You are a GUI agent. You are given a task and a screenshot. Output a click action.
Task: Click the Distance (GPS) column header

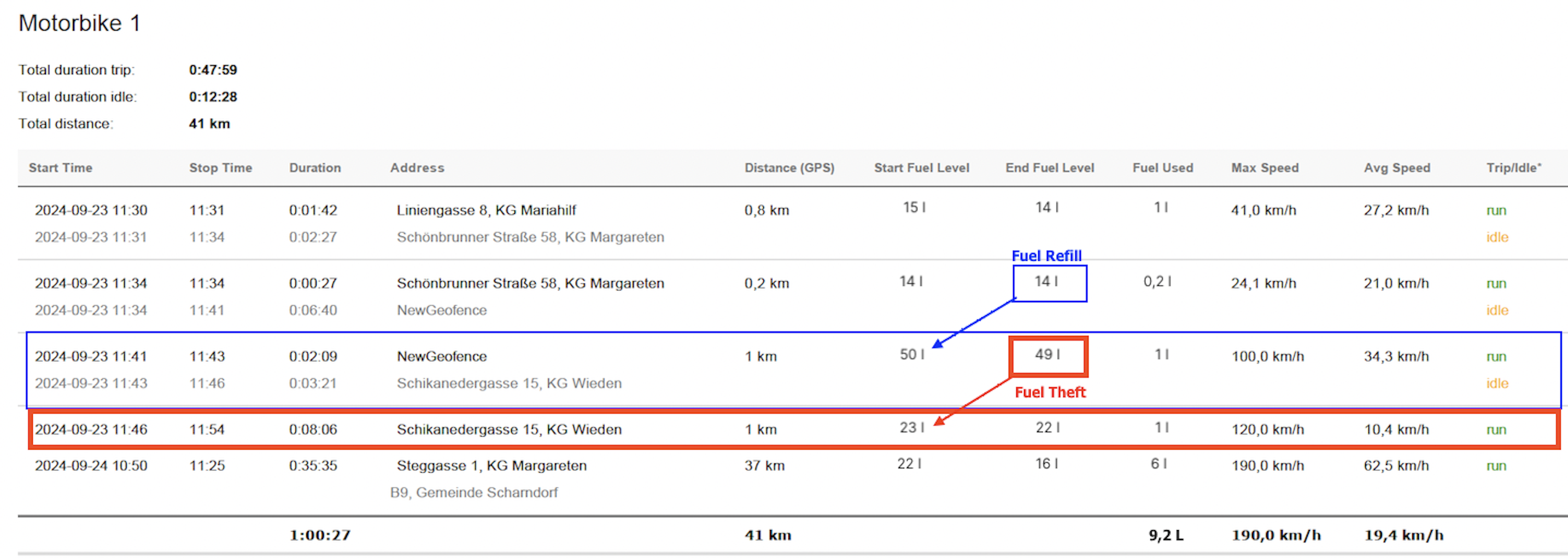point(789,167)
